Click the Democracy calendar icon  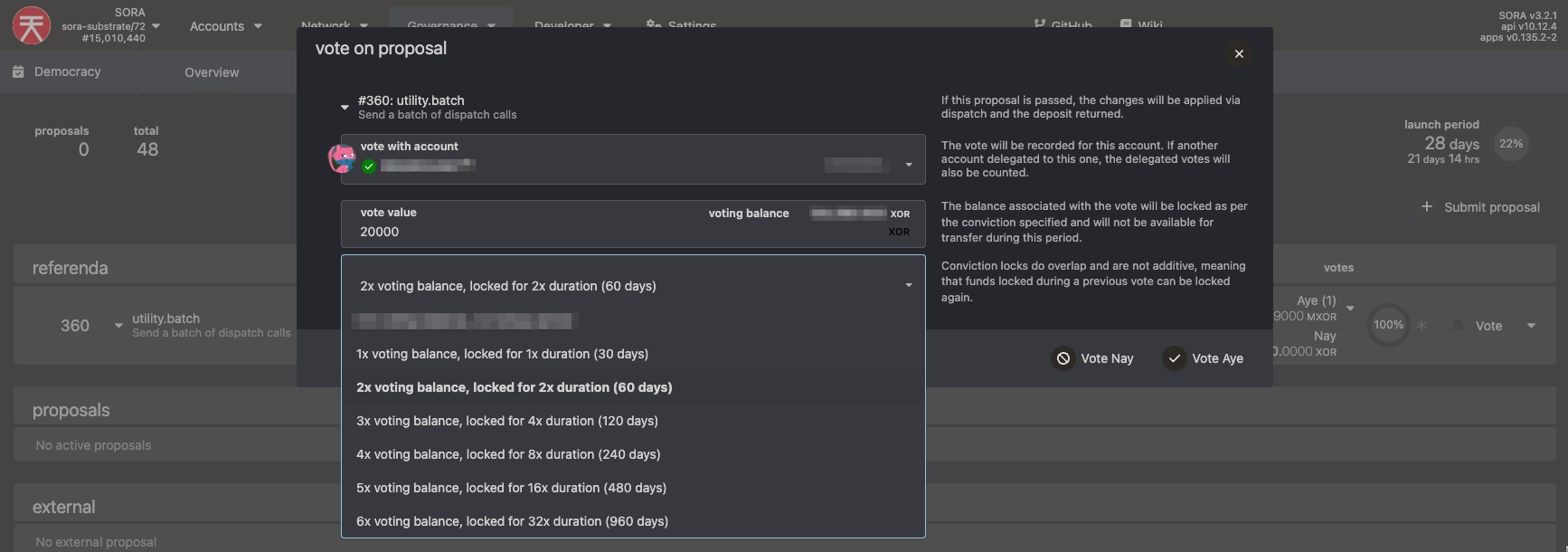pyautogui.click(x=18, y=71)
